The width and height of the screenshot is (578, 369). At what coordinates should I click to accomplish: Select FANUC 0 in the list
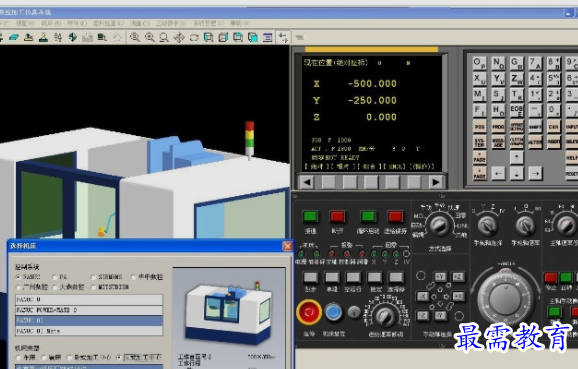tap(89, 299)
